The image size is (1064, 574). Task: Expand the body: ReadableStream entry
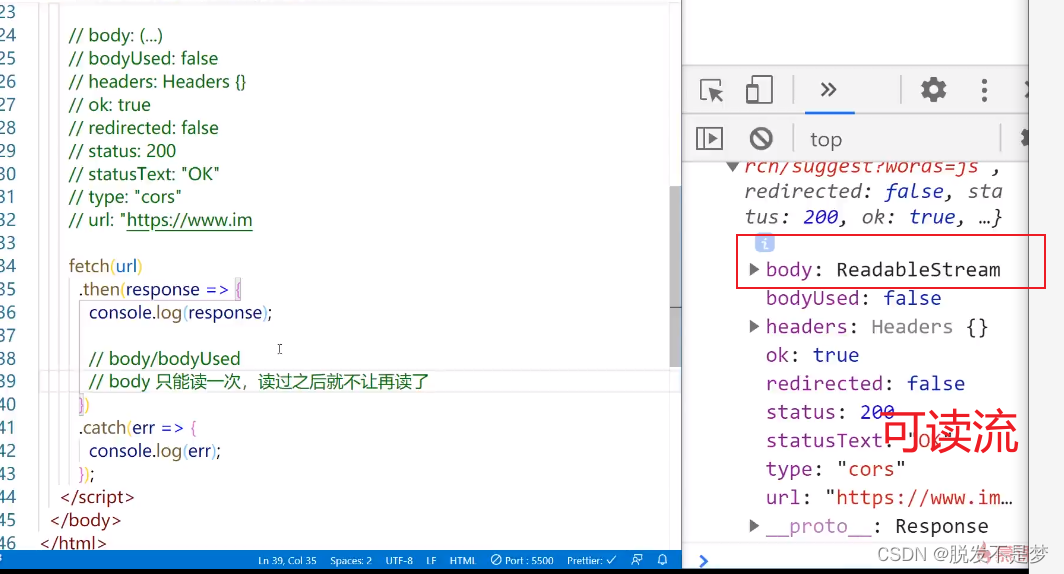coord(753,269)
